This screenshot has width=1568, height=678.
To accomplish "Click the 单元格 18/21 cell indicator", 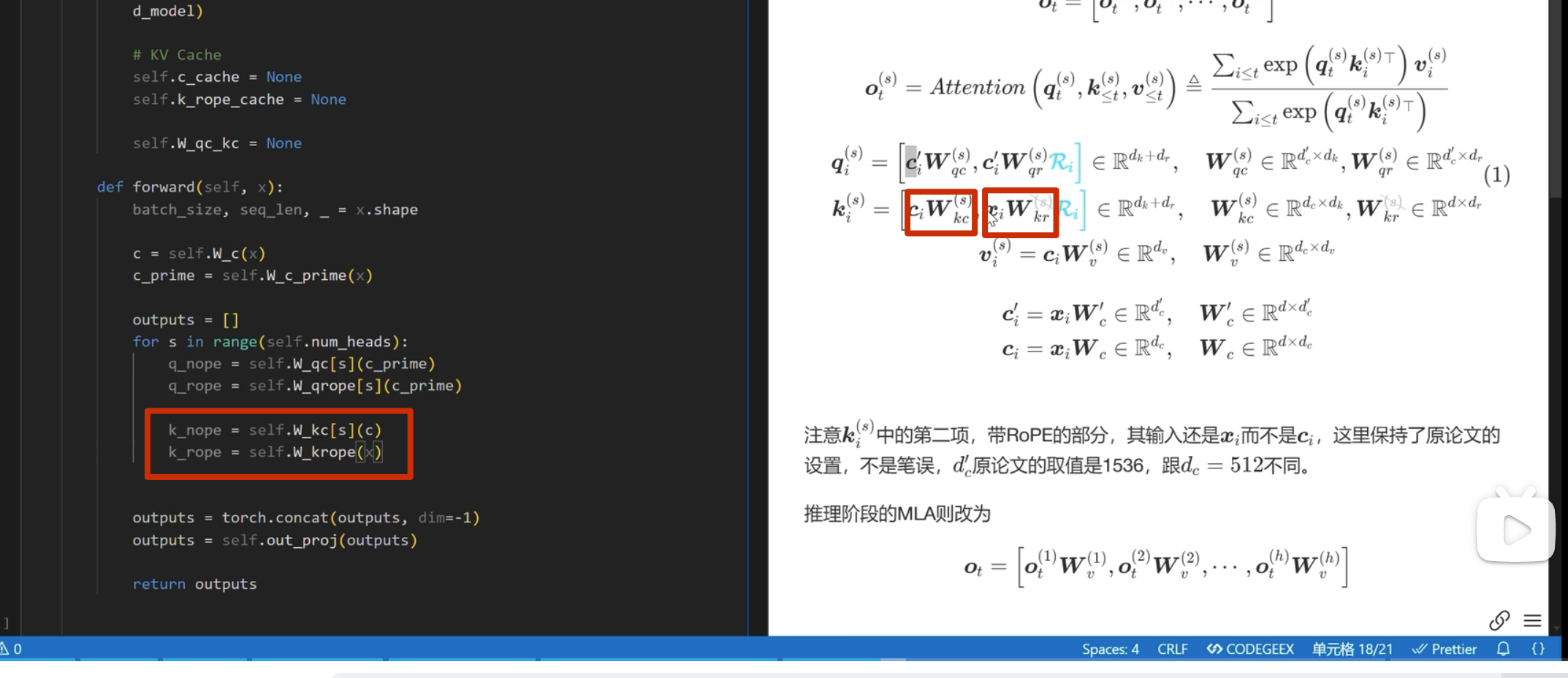I will pos(1352,649).
